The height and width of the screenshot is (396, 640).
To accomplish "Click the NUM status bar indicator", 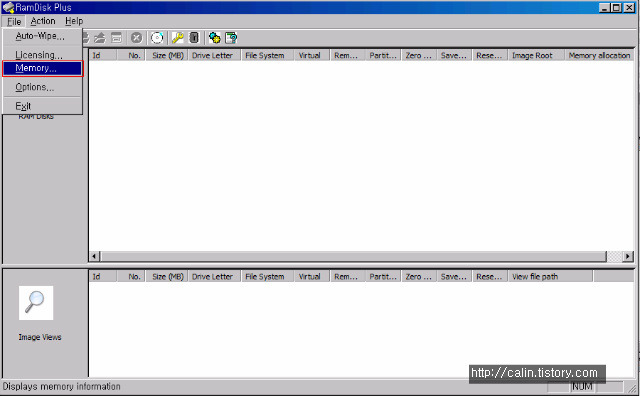I will [x=582, y=386].
